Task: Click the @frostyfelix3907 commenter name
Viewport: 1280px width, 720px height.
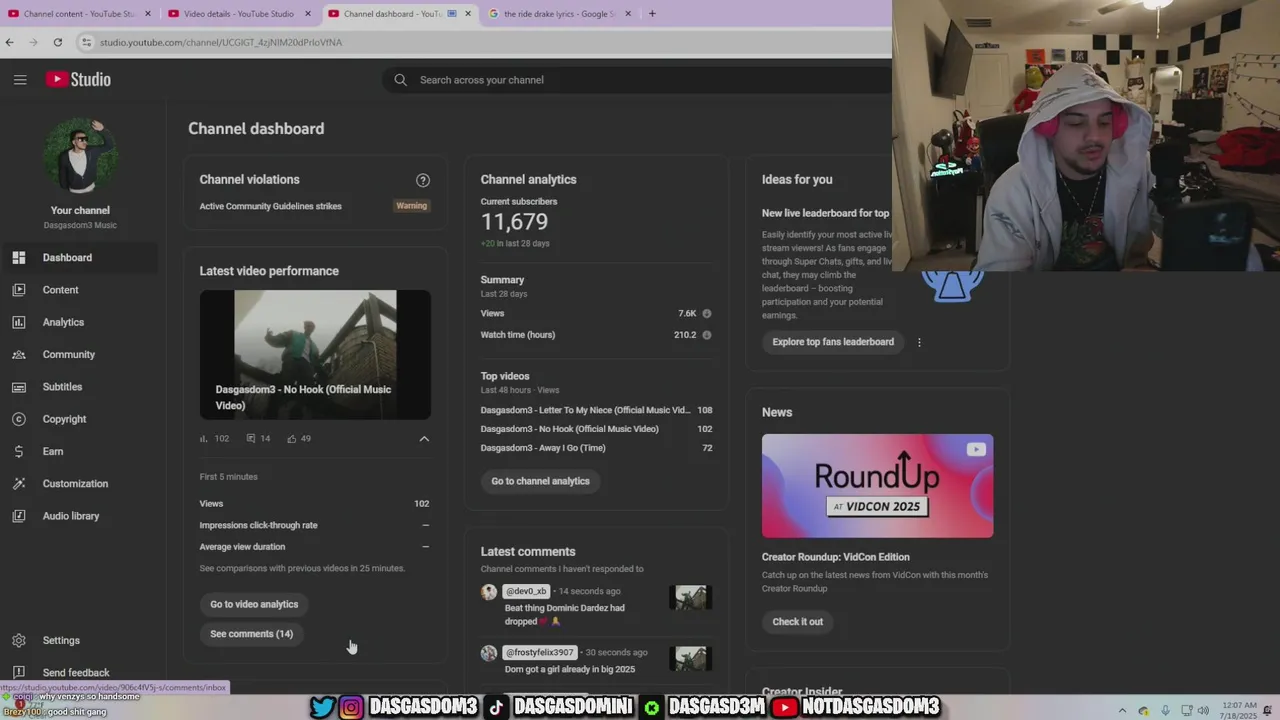Action: point(539,653)
